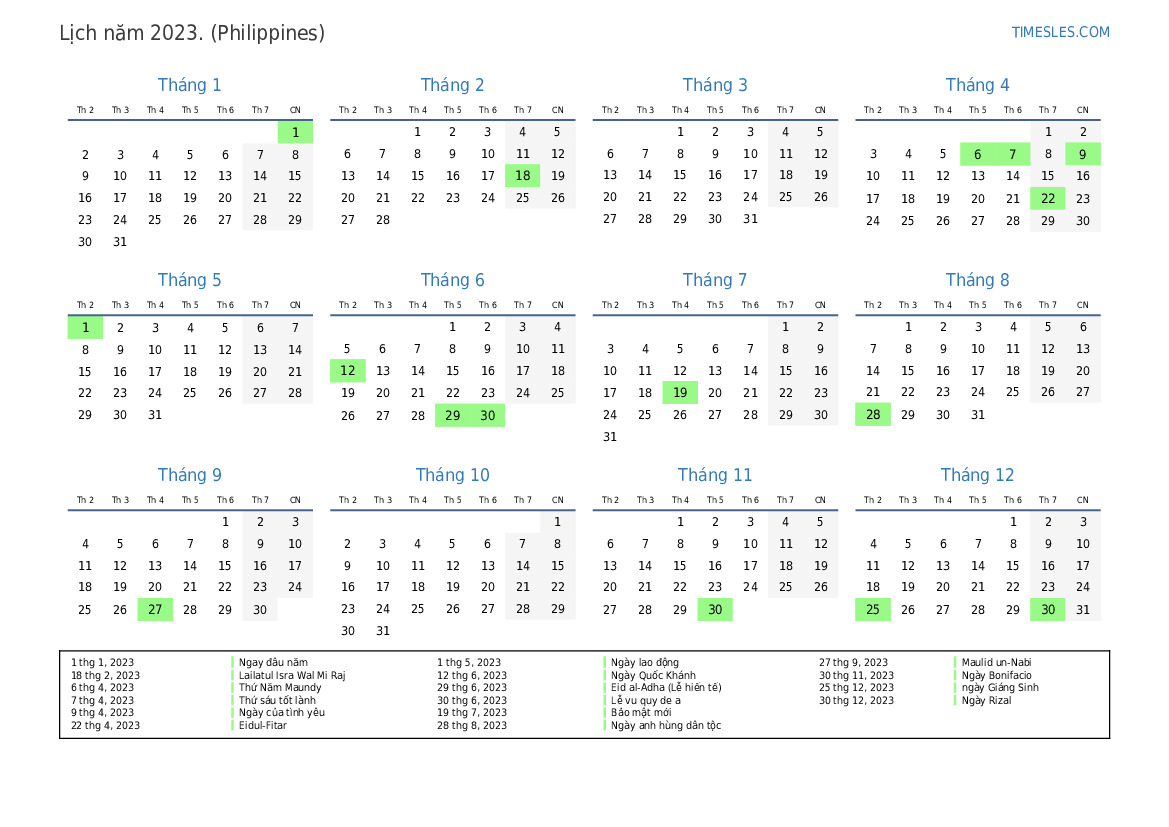Click highlighted September 27 in Tháng 9
Viewport: 1169px width, 827px height.
pos(155,609)
